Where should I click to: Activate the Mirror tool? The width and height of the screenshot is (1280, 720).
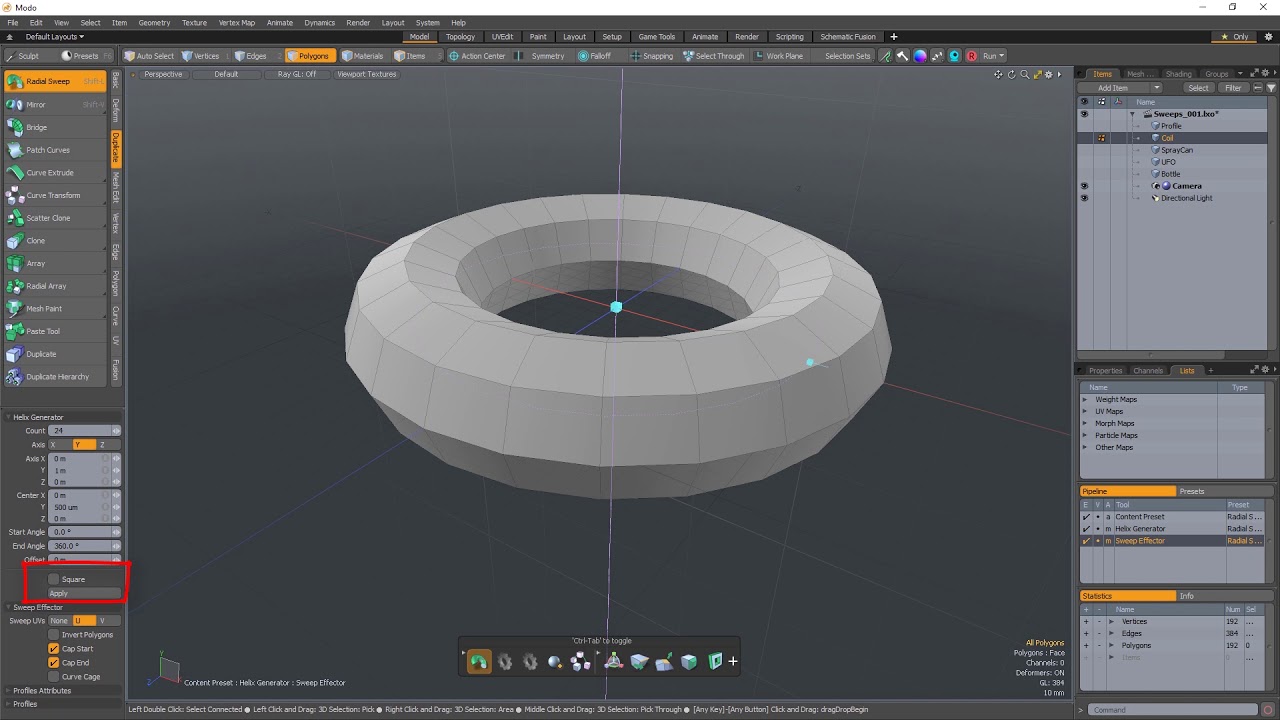[x=55, y=104]
